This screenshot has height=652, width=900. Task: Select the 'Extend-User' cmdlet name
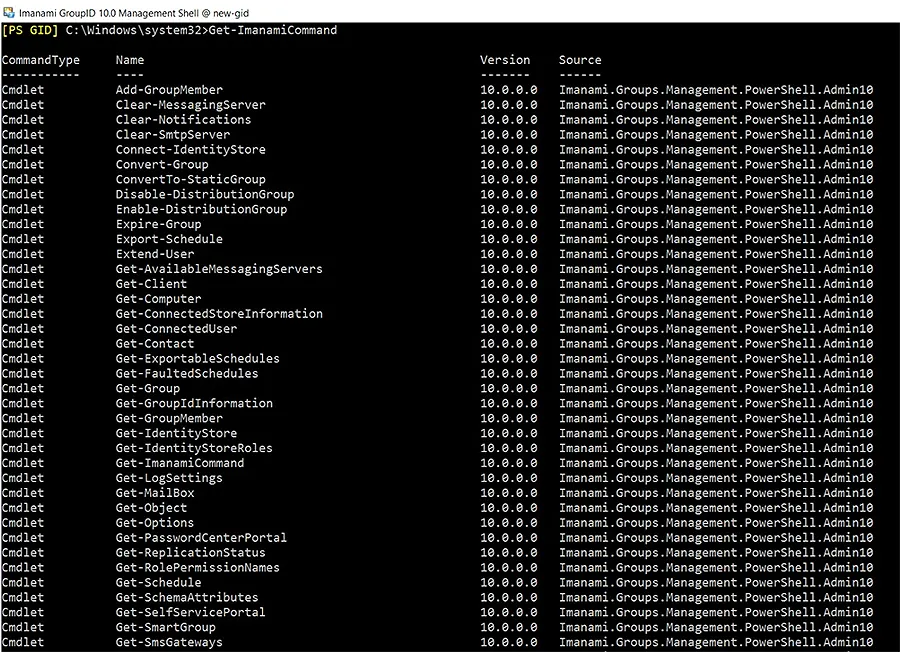pos(155,254)
